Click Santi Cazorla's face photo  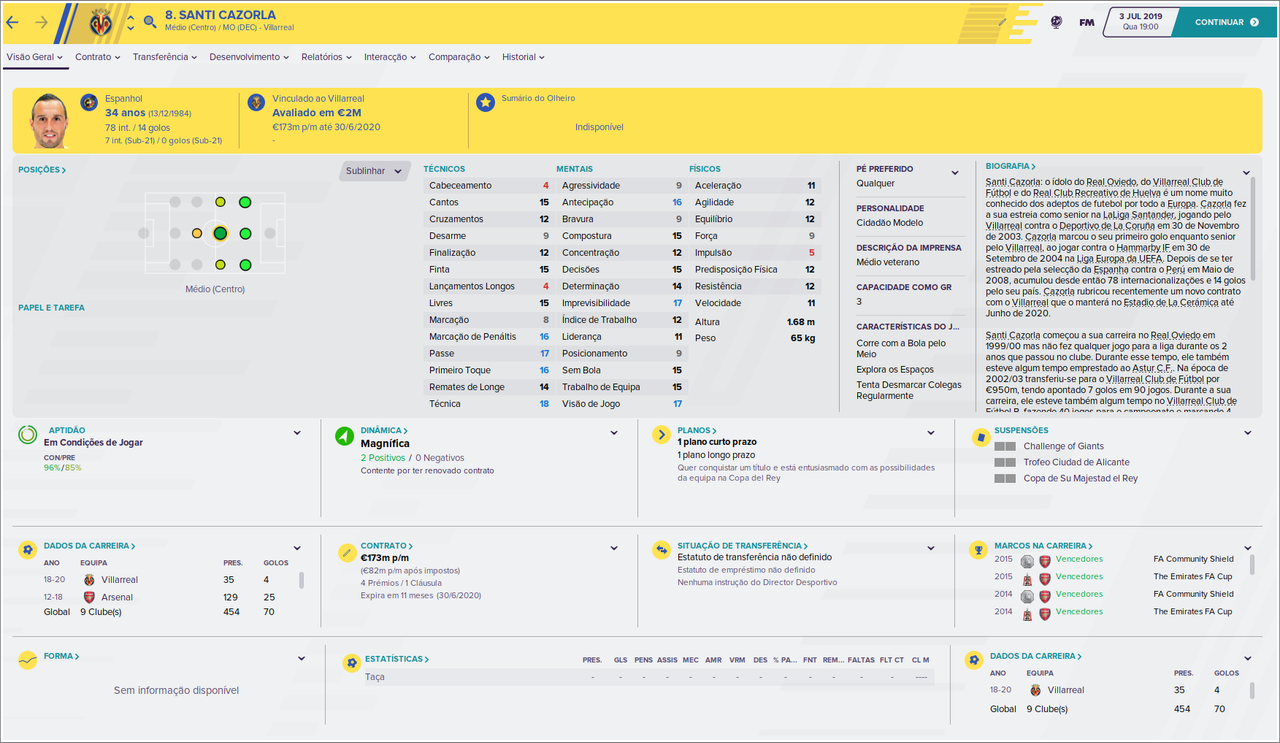pos(48,121)
